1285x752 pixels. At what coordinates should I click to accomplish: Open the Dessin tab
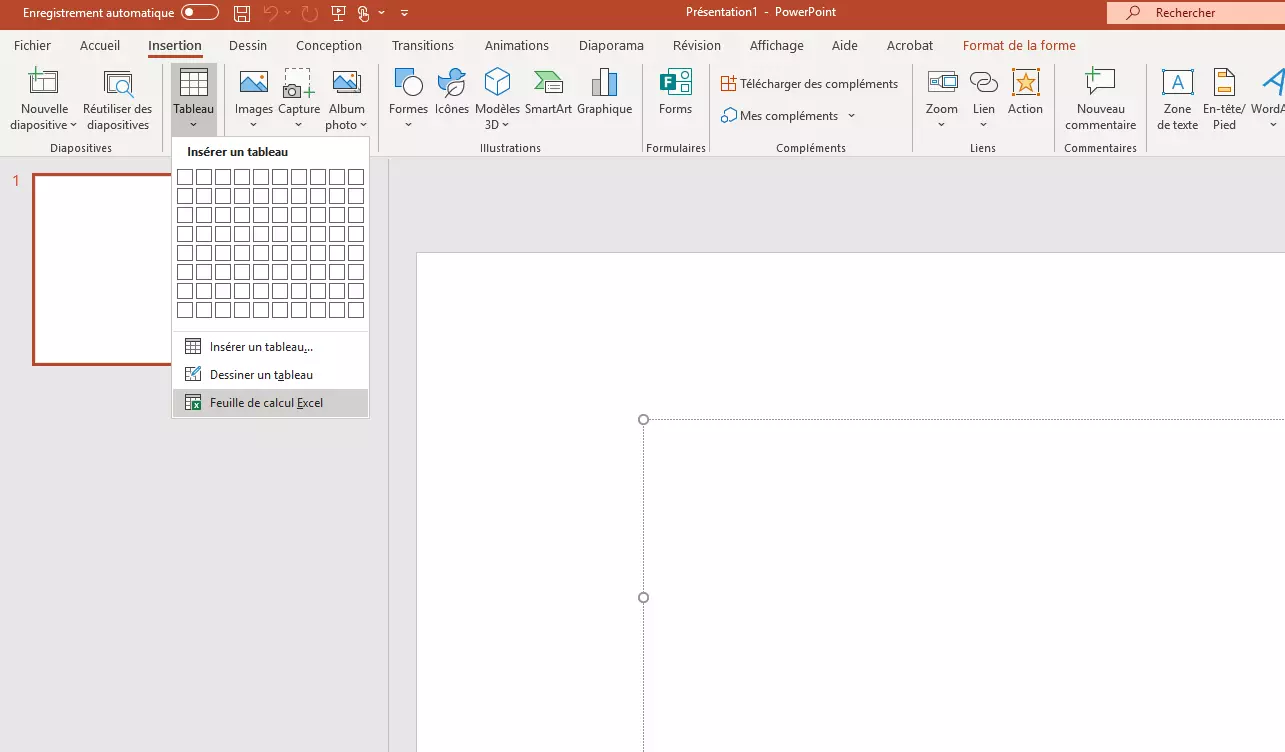(x=248, y=45)
